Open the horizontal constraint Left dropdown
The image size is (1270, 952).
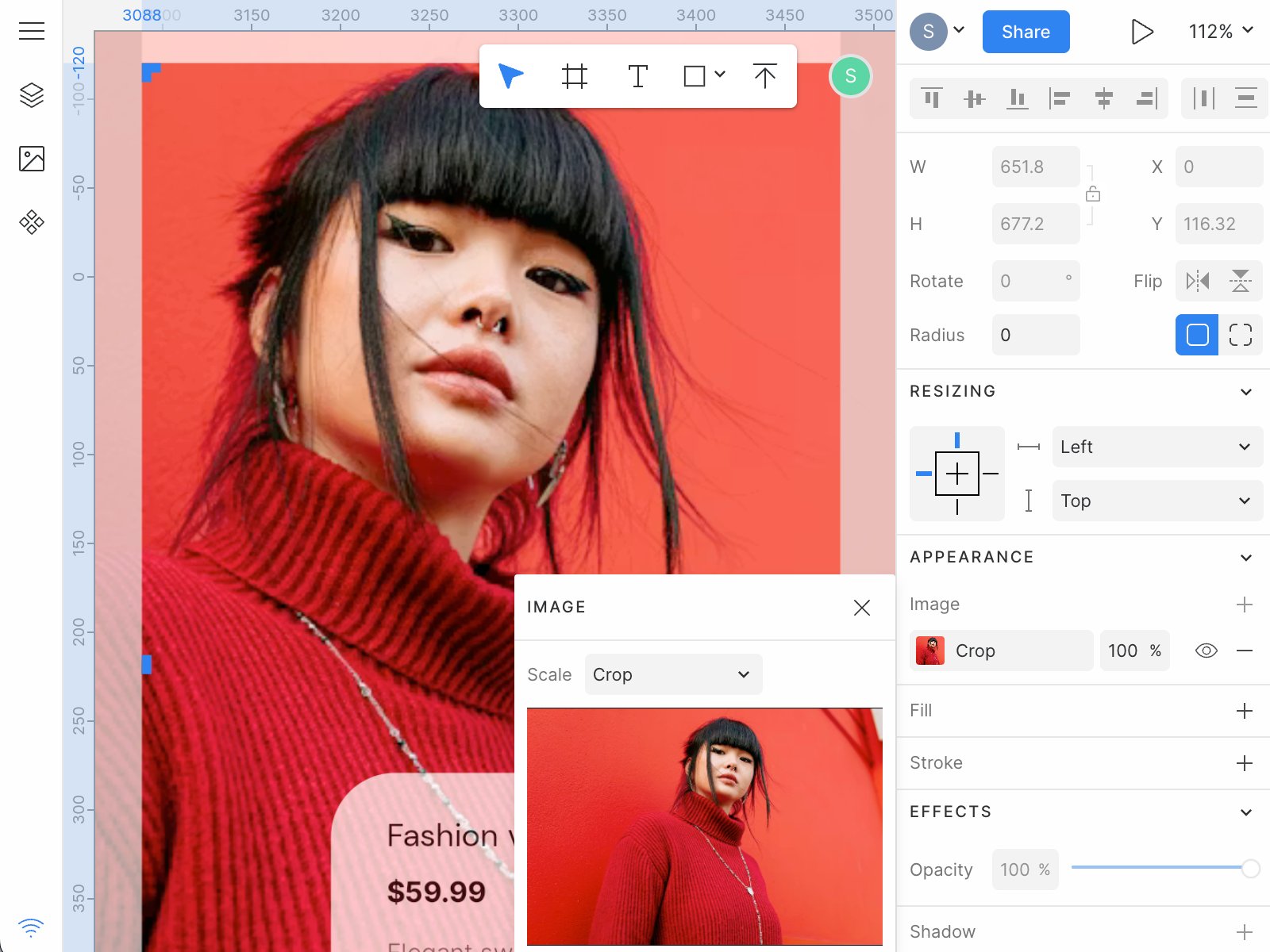point(1156,447)
